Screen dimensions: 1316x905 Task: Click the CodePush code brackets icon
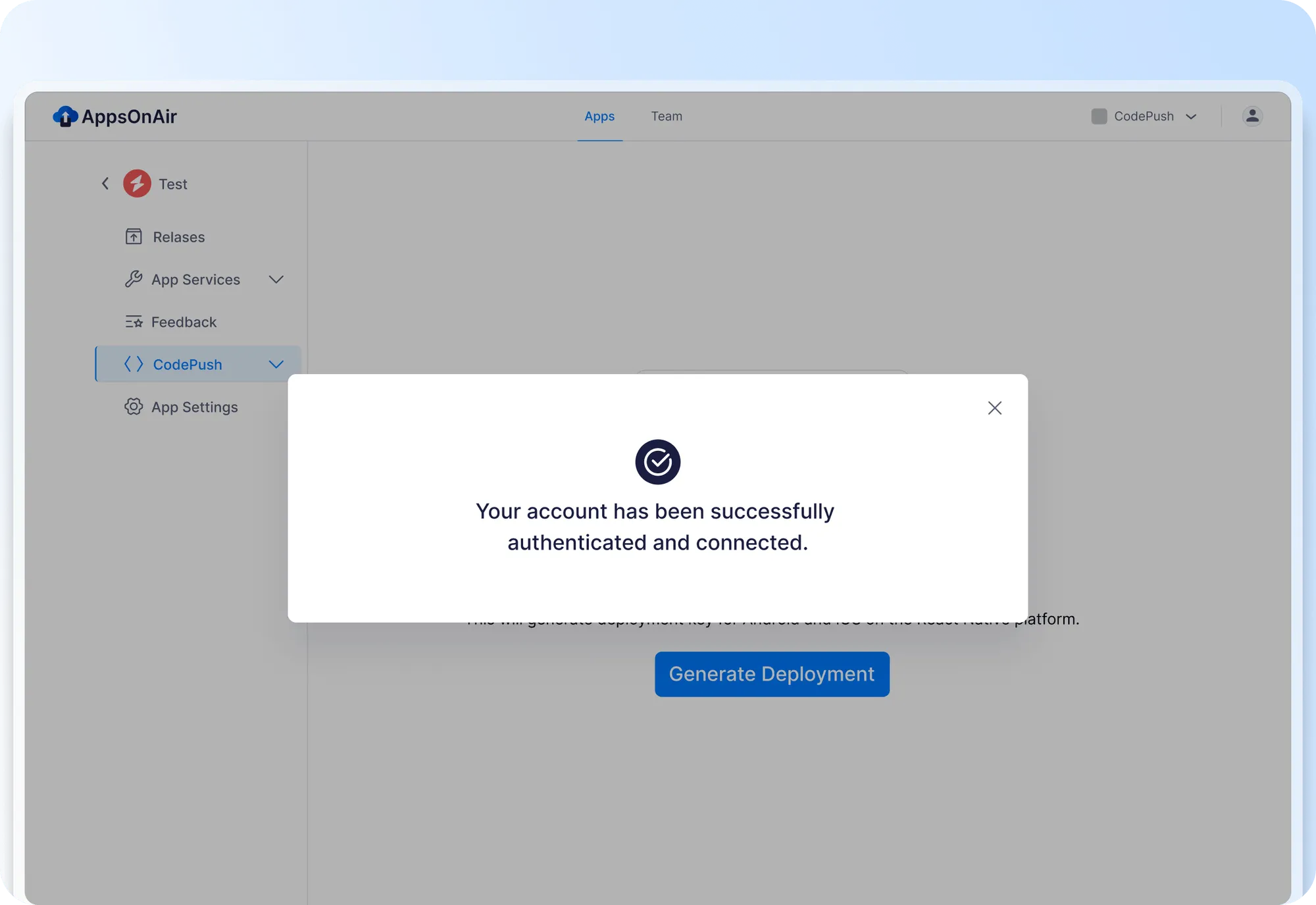coord(134,364)
